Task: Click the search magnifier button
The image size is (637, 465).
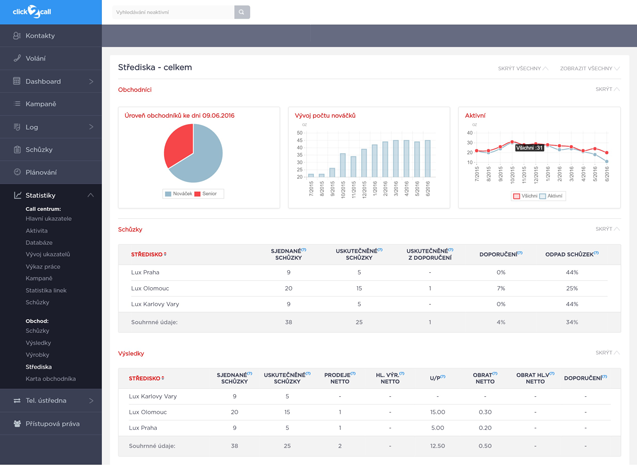Action: coord(242,12)
